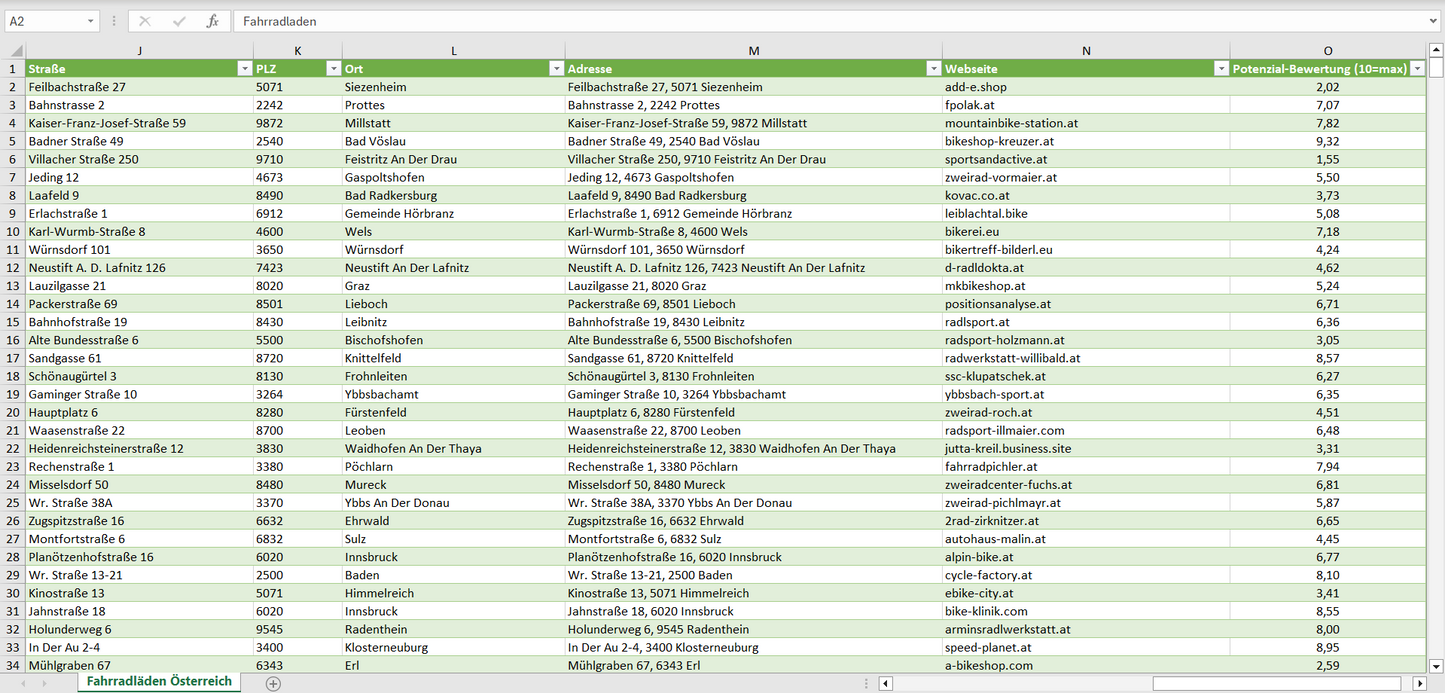
Task: Click into the formula bar showing Fahrradladen
Action: 800,21
